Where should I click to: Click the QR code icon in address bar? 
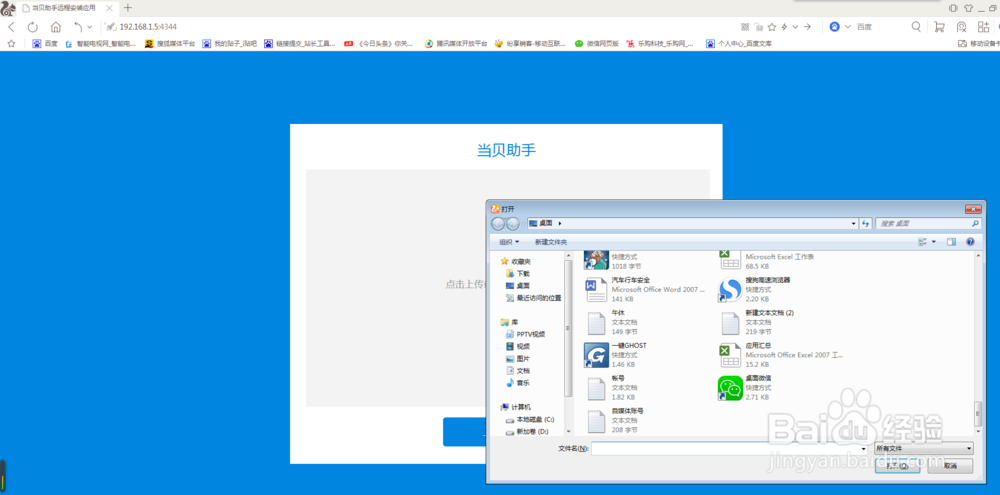(x=745, y=27)
